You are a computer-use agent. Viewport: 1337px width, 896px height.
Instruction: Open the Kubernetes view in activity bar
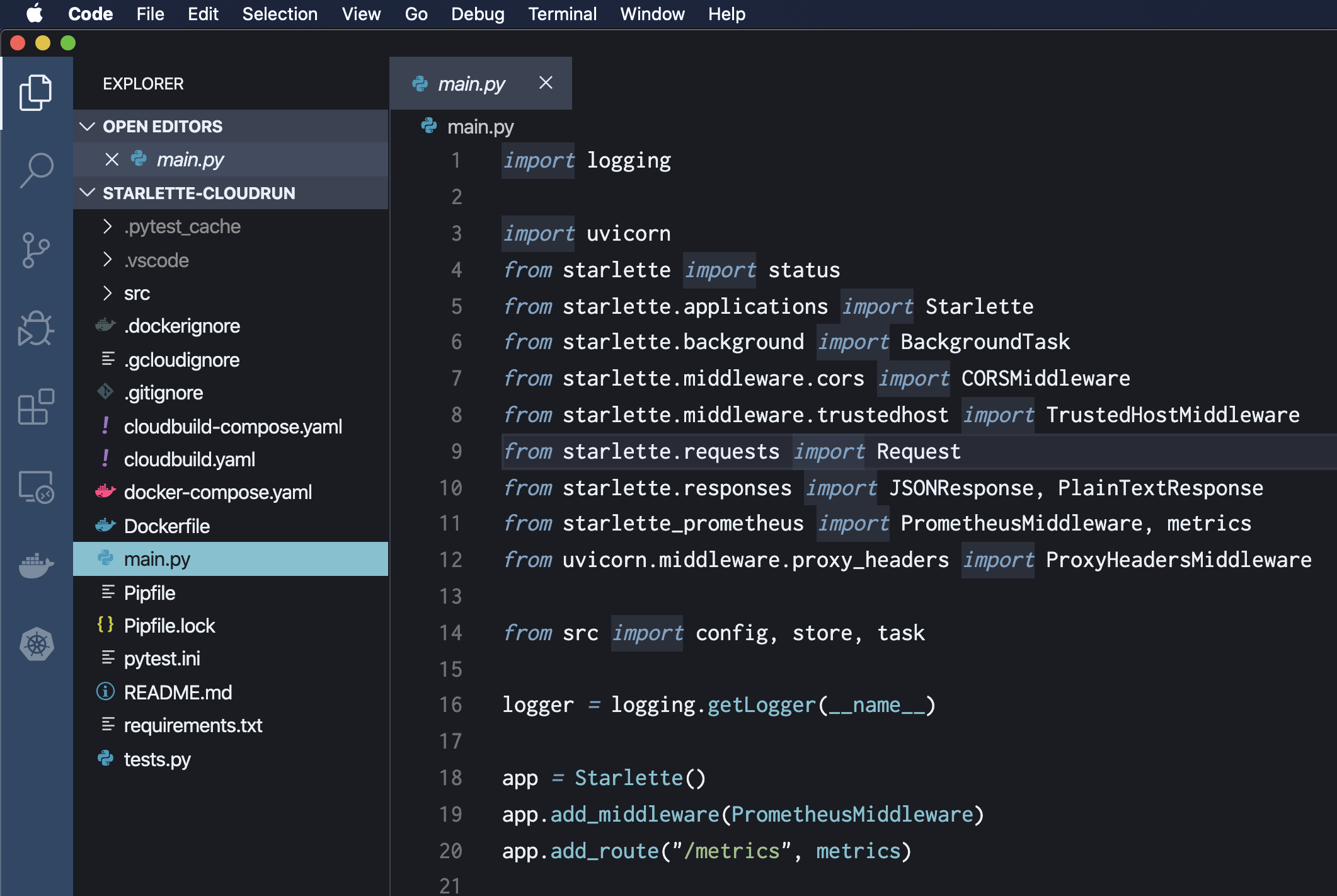point(37,644)
